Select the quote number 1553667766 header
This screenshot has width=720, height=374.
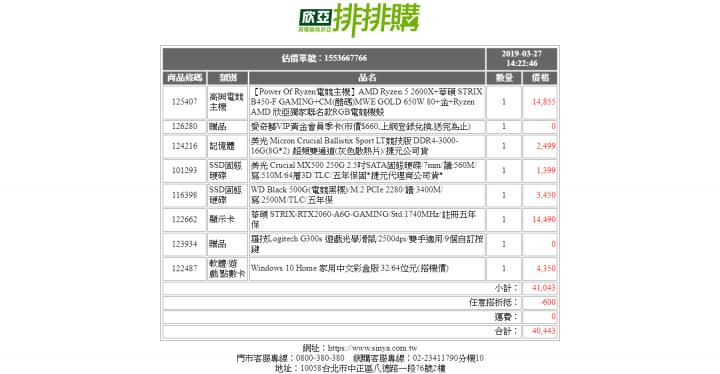(324, 58)
